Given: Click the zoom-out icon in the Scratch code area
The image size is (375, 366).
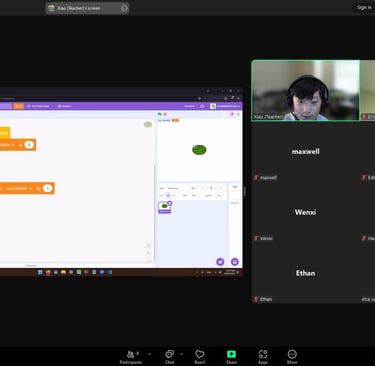Looking at the screenshot, I should pos(149,253).
